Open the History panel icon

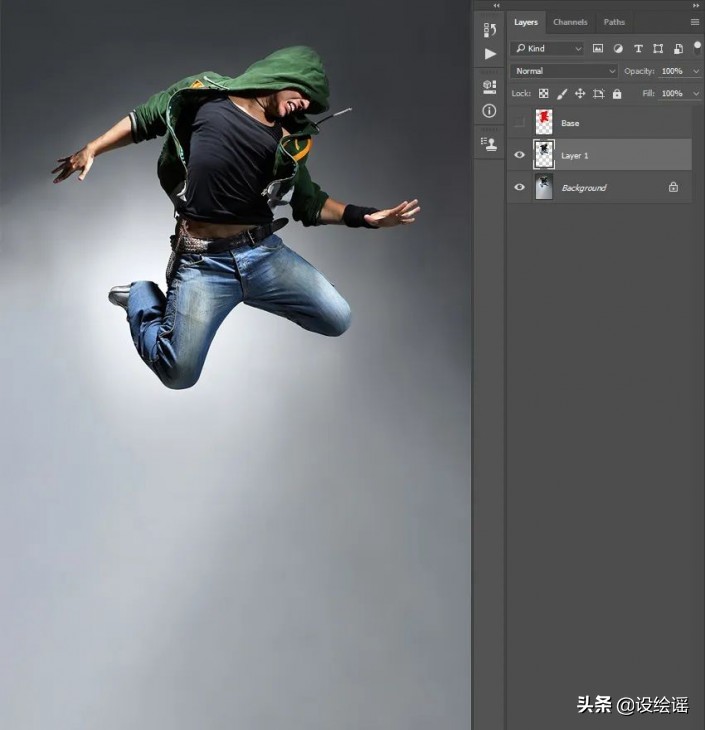[x=489, y=30]
